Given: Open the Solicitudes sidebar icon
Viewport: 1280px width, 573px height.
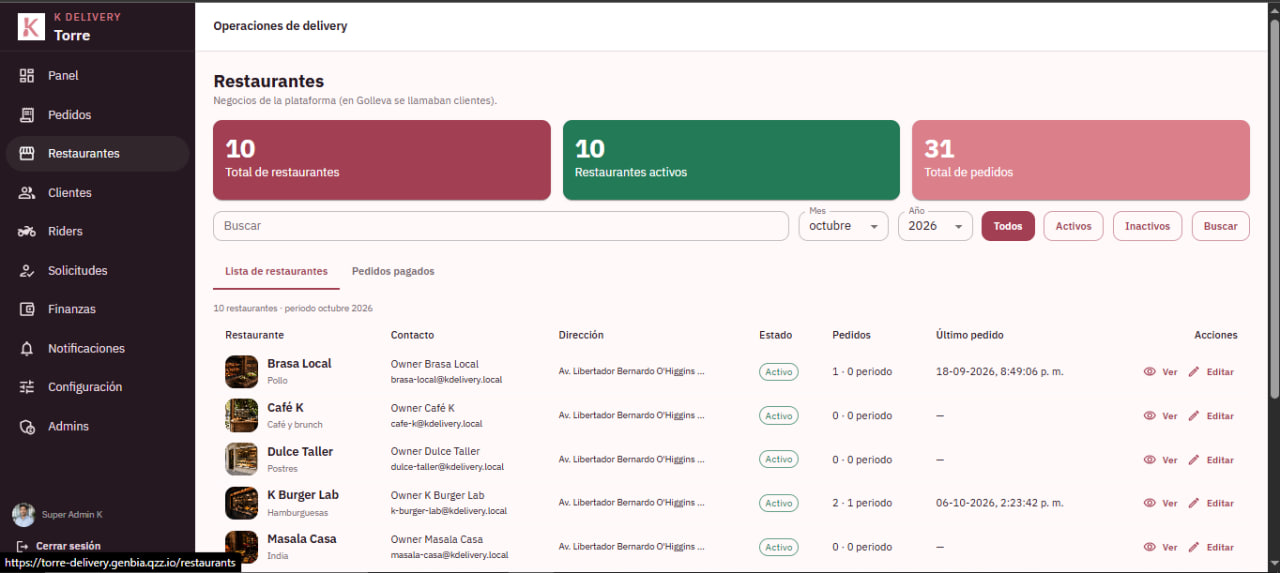Looking at the screenshot, I should coord(27,271).
